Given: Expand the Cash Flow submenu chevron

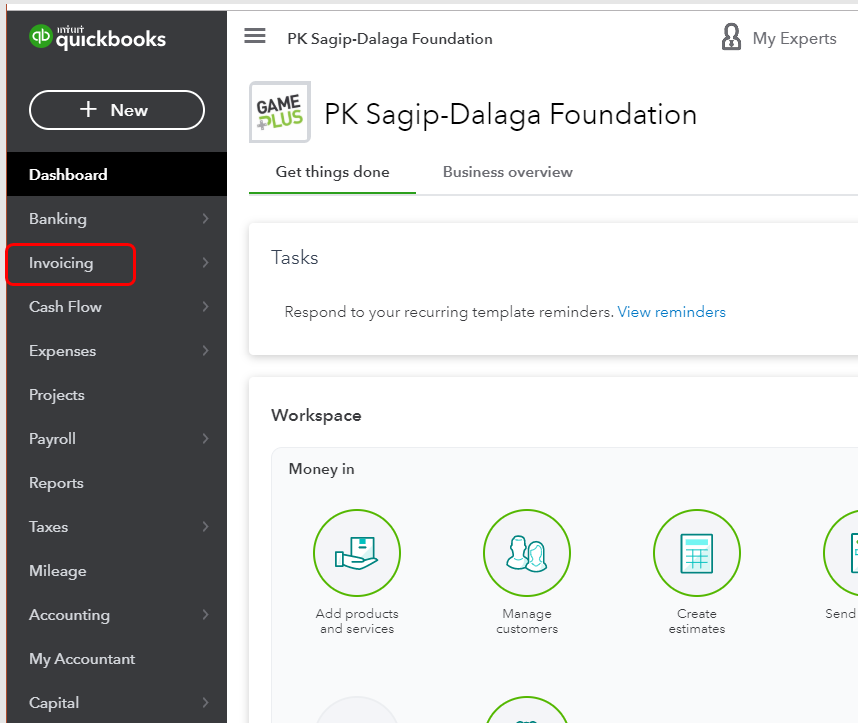Looking at the screenshot, I should pyautogui.click(x=205, y=307).
